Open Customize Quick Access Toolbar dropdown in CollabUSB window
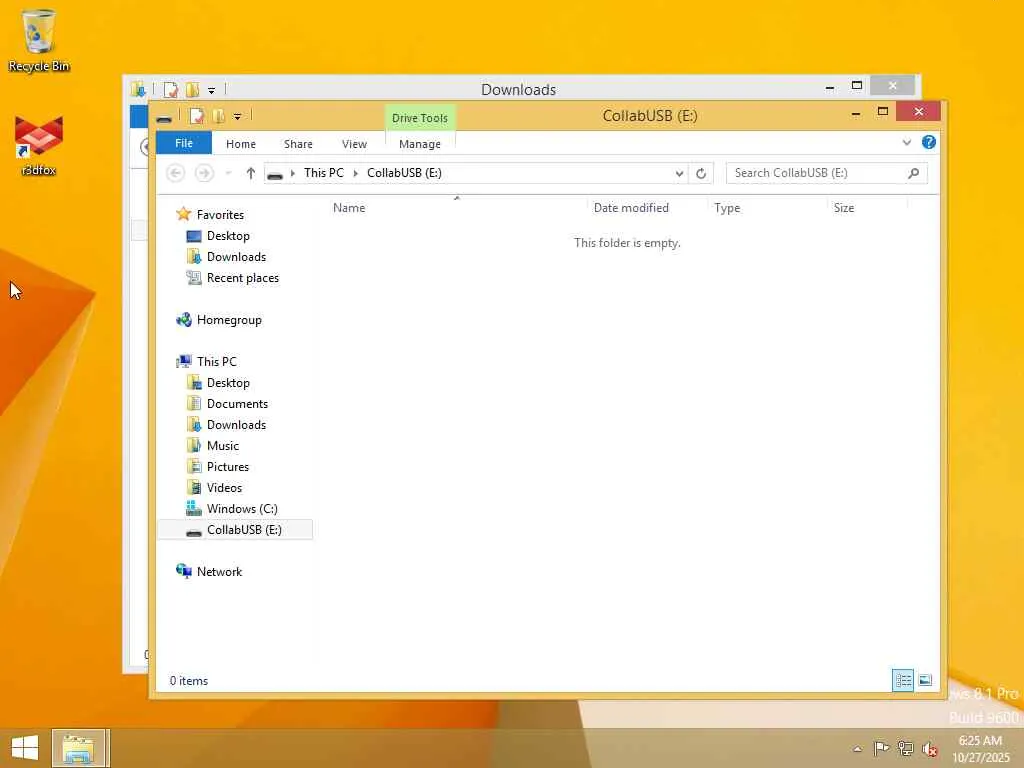The width and height of the screenshot is (1024, 768). pos(237,117)
